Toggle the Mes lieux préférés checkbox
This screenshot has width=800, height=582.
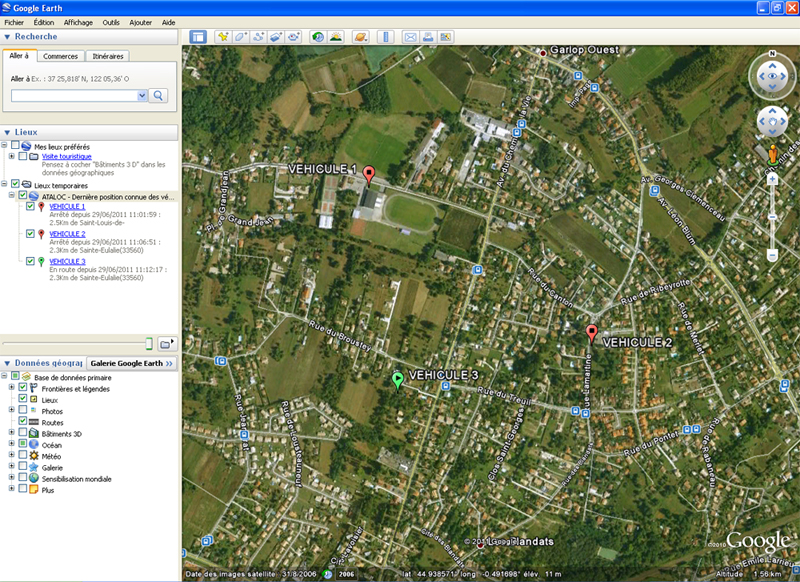point(15,146)
